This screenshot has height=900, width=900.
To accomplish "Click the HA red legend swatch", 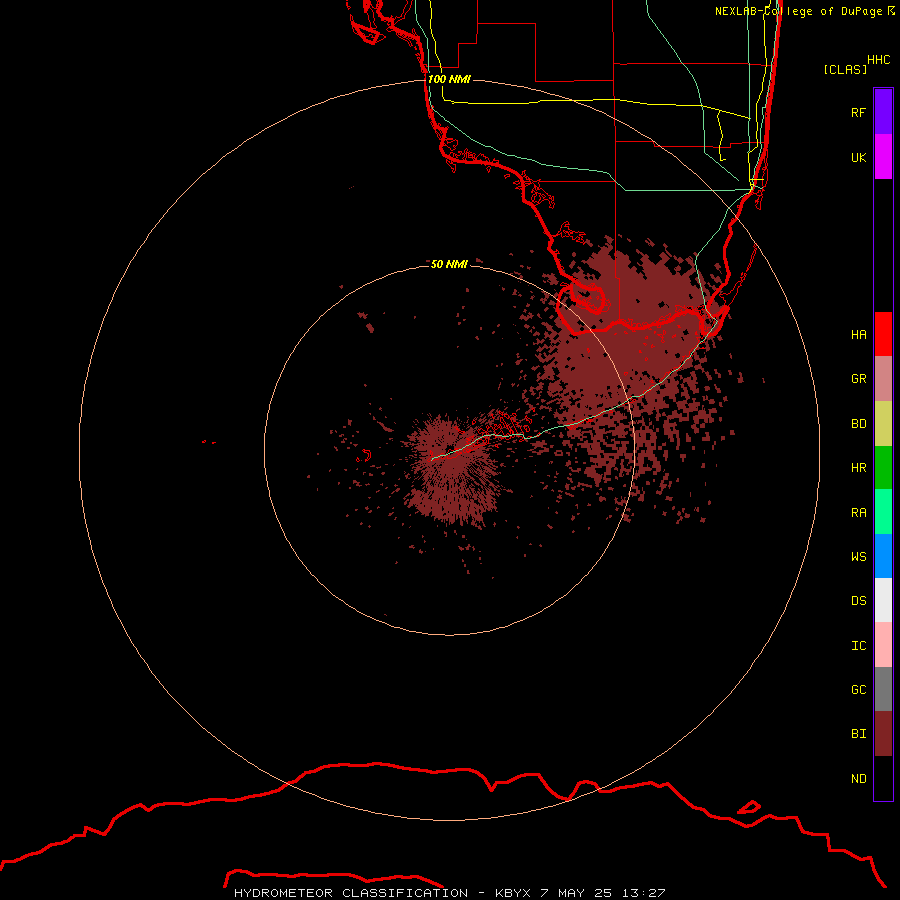I will coord(883,334).
